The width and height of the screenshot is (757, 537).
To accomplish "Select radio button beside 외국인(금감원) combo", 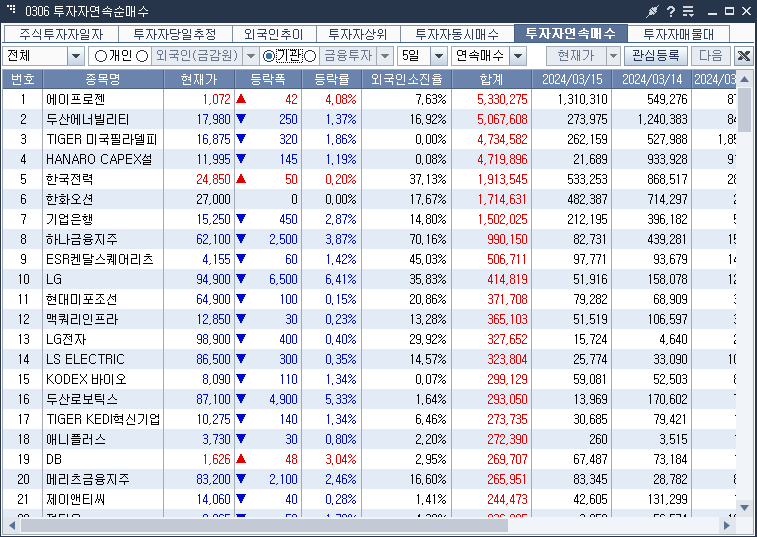I will (x=142, y=57).
